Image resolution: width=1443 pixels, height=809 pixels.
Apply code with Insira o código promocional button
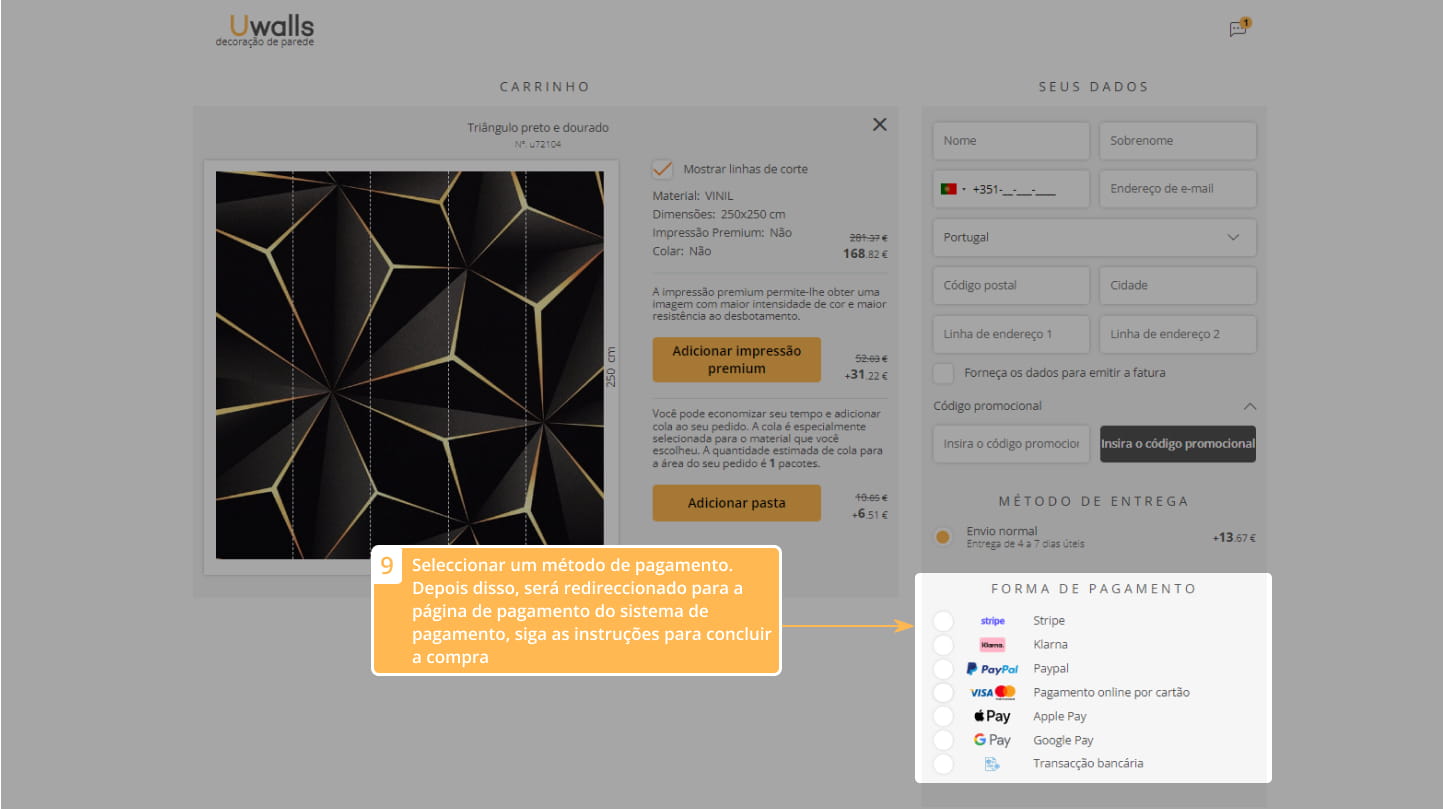1177,444
